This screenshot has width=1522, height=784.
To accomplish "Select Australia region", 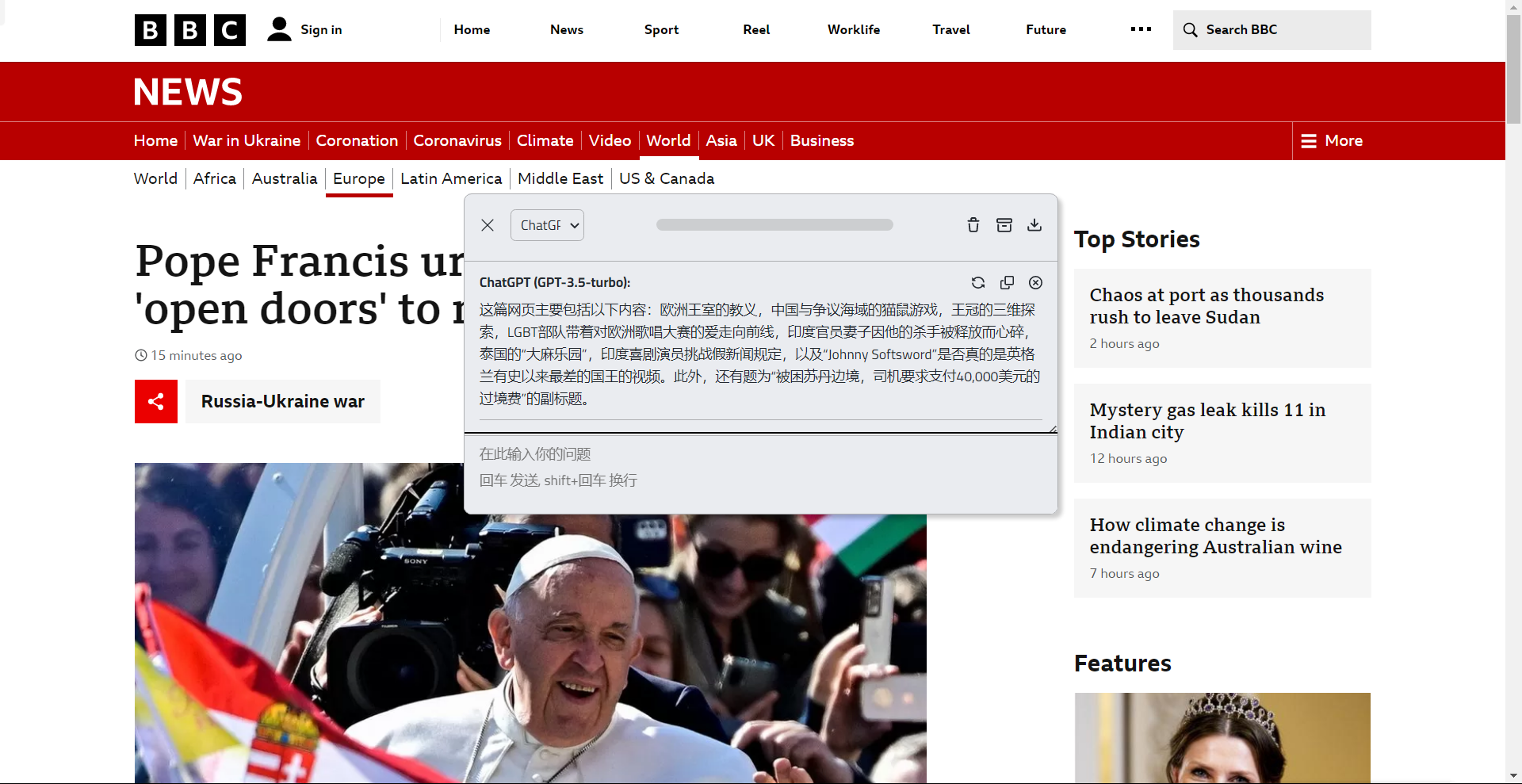I will pos(285,178).
